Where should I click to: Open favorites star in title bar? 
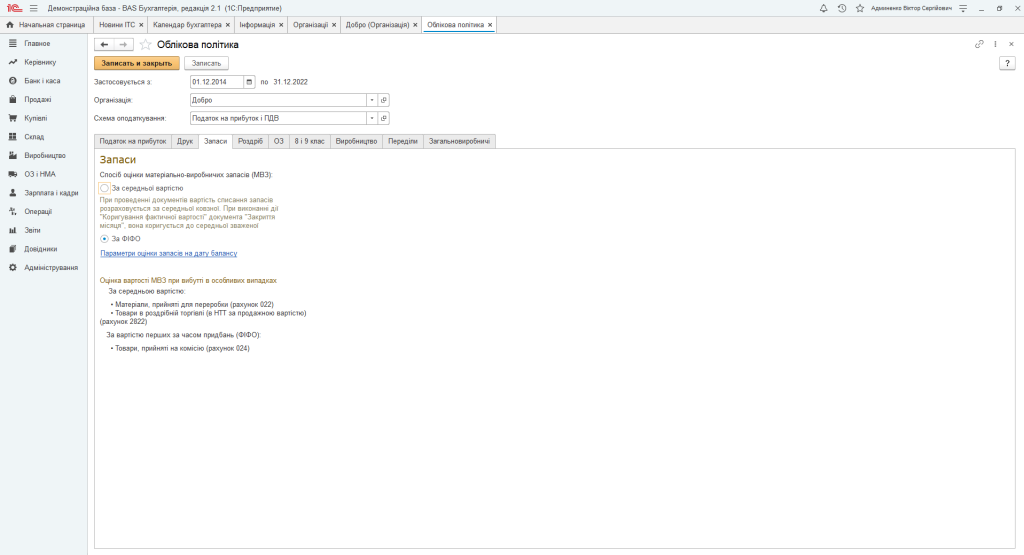pyautogui.click(x=860, y=8)
